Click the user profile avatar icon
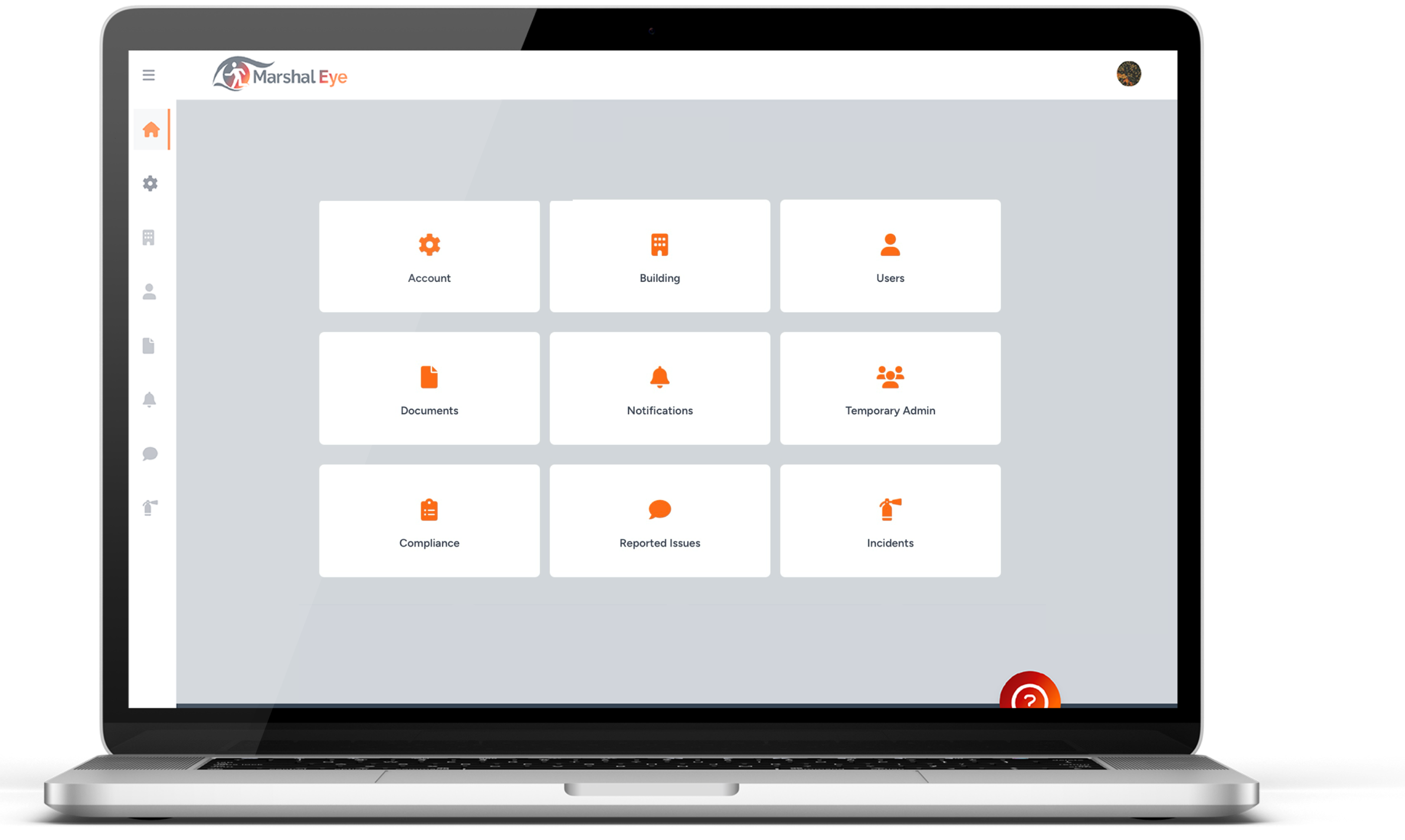The image size is (1405, 840). (1129, 75)
